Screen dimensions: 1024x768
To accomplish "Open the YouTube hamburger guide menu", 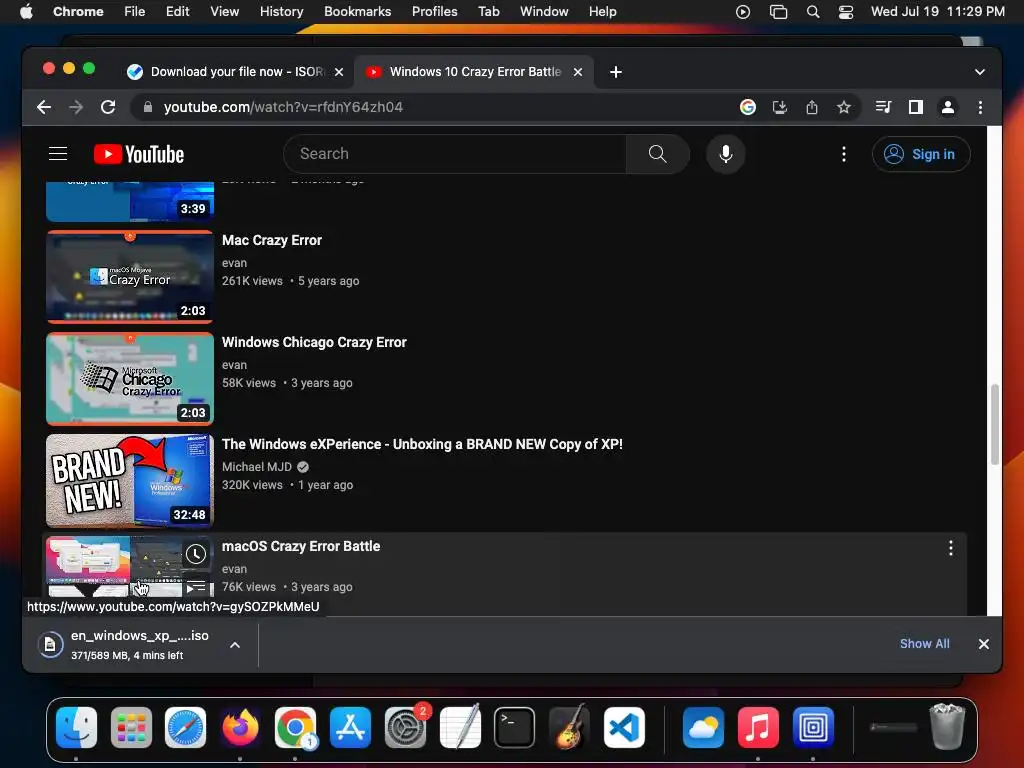I will tap(58, 153).
